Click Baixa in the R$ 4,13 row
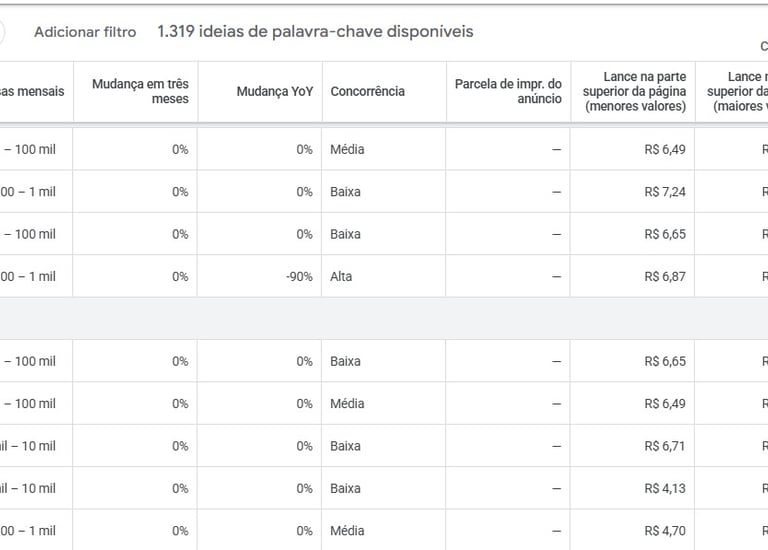The height and width of the screenshot is (550, 768). click(345, 488)
